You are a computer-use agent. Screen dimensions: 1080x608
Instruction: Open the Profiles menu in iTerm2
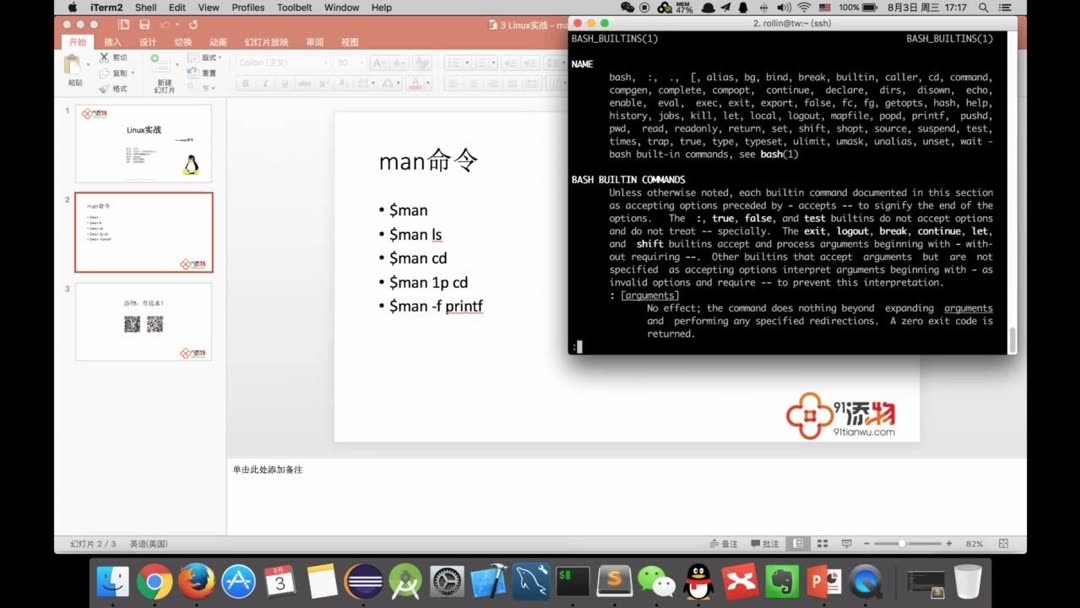point(247,7)
